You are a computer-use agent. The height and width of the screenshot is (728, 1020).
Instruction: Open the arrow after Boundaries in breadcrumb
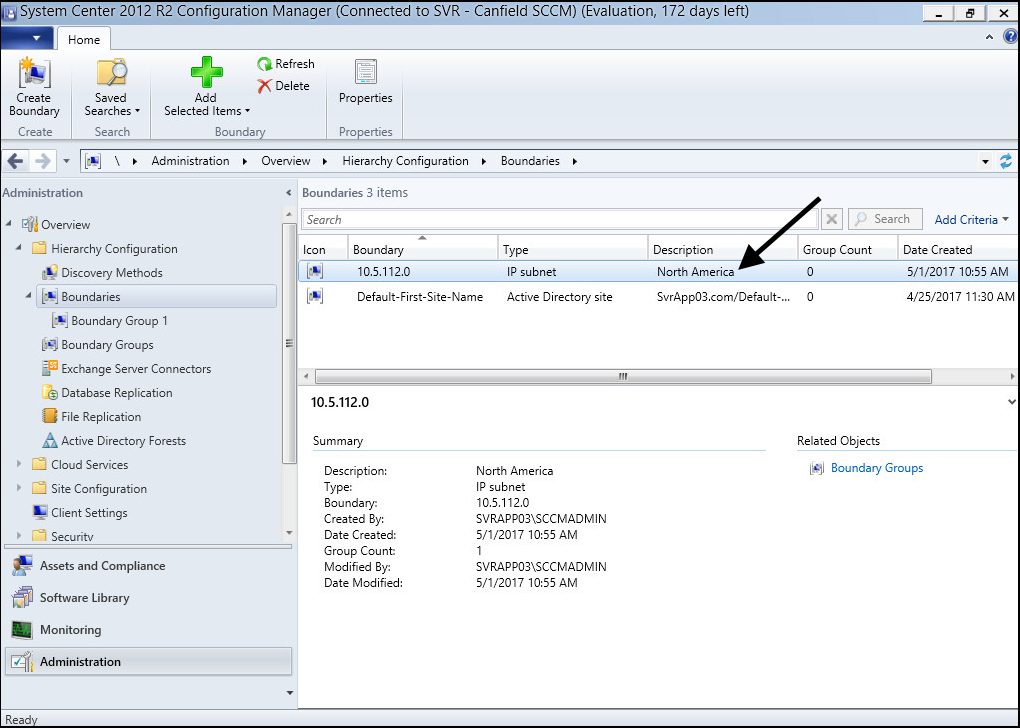click(x=575, y=161)
